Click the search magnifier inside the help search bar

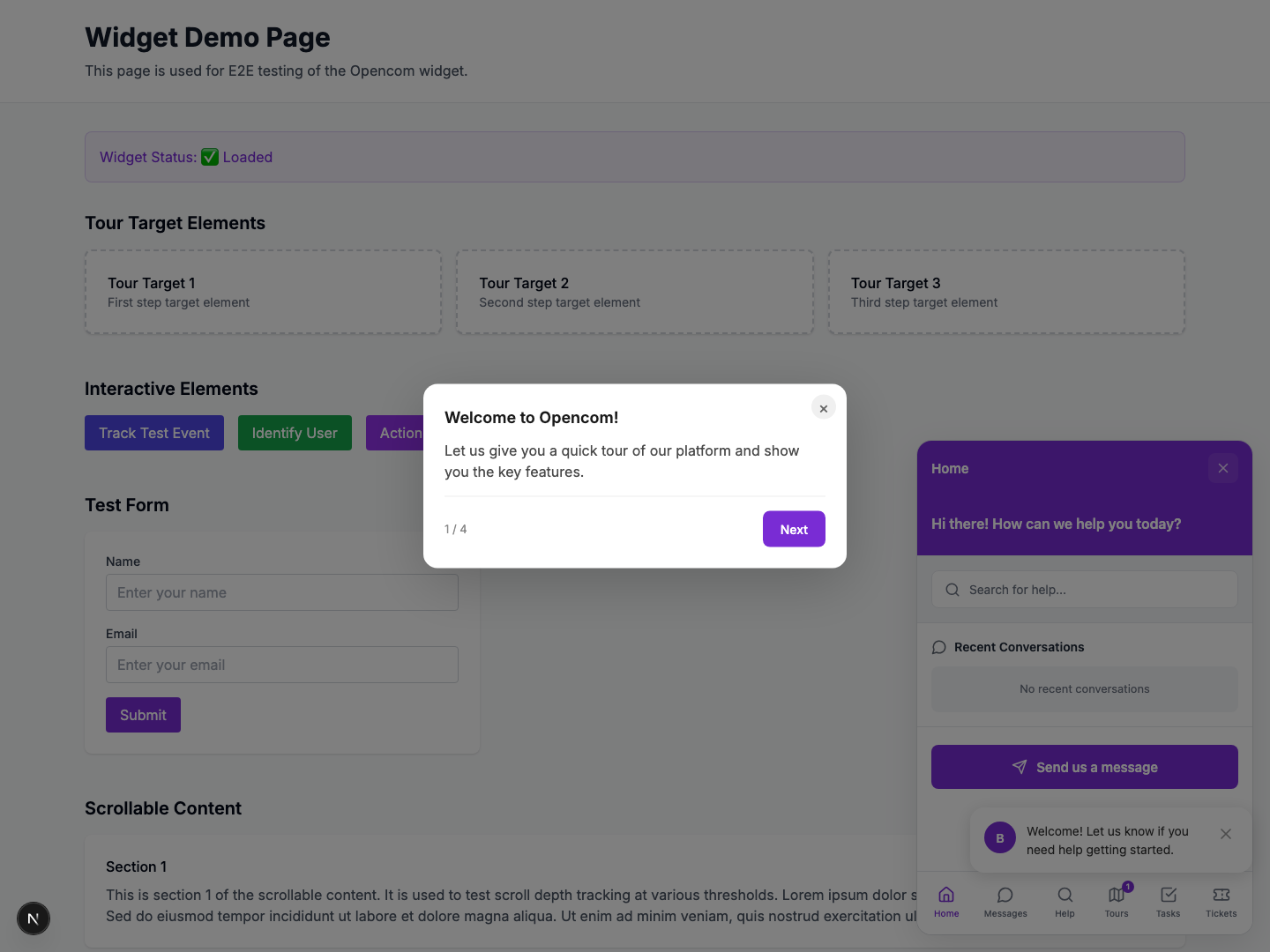(x=952, y=589)
